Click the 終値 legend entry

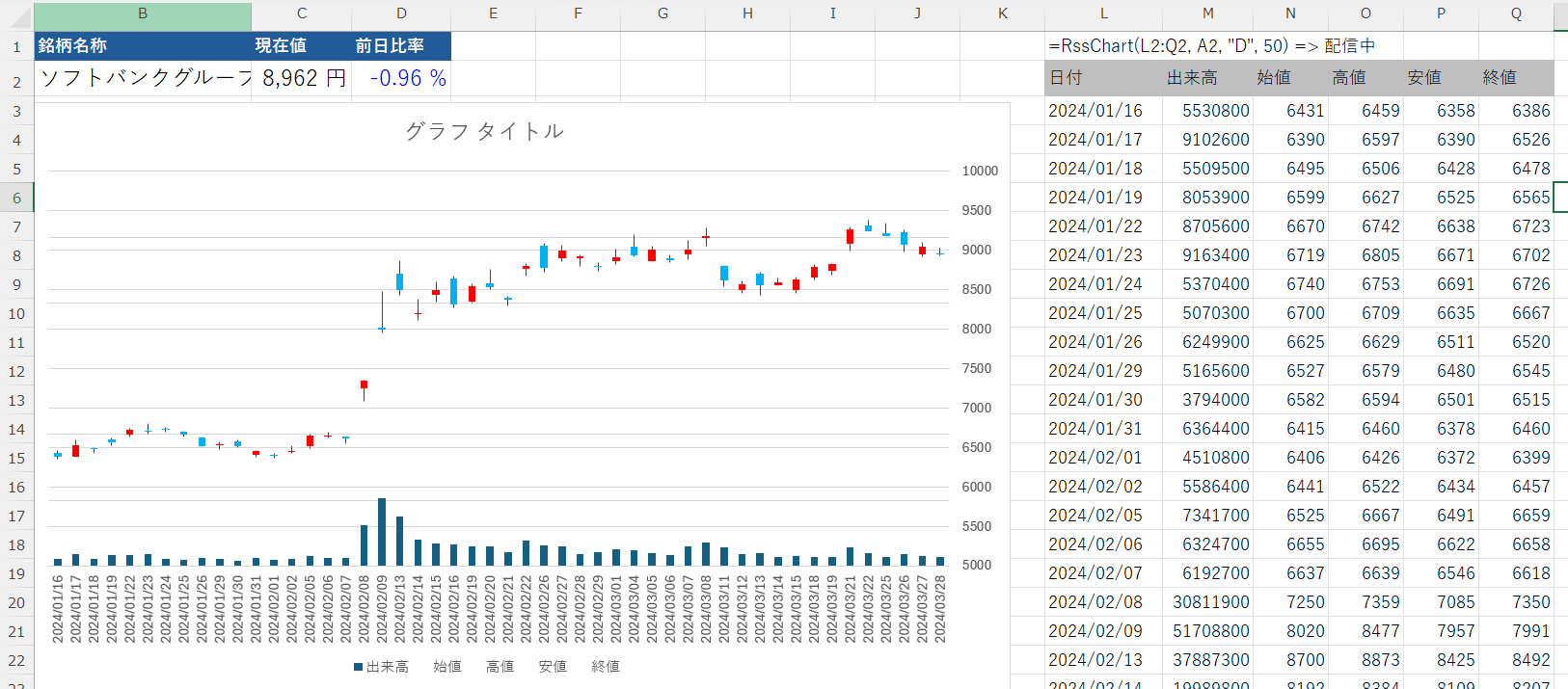pyautogui.click(x=606, y=667)
